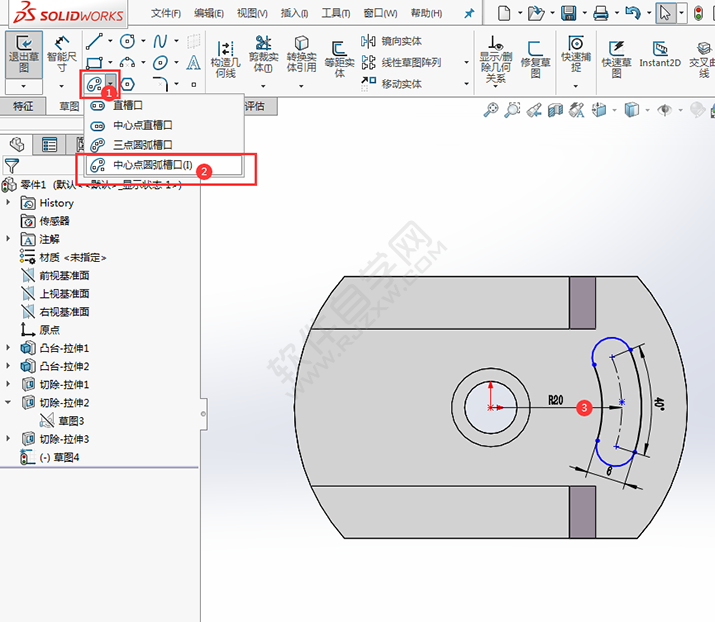Click the Save icon
715x622 pixels.
click(x=568, y=13)
